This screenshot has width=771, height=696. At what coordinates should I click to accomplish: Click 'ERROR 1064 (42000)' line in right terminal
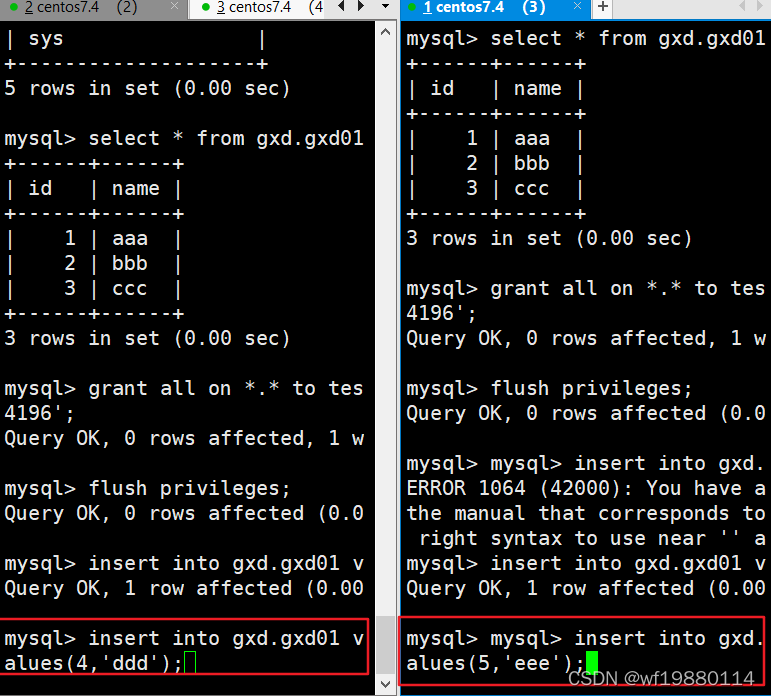pyautogui.click(x=588, y=488)
